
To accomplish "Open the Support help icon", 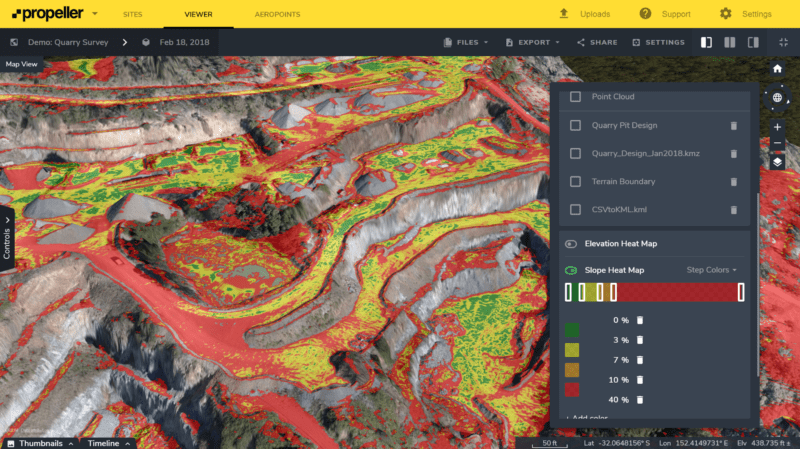I will tap(645, 14).
